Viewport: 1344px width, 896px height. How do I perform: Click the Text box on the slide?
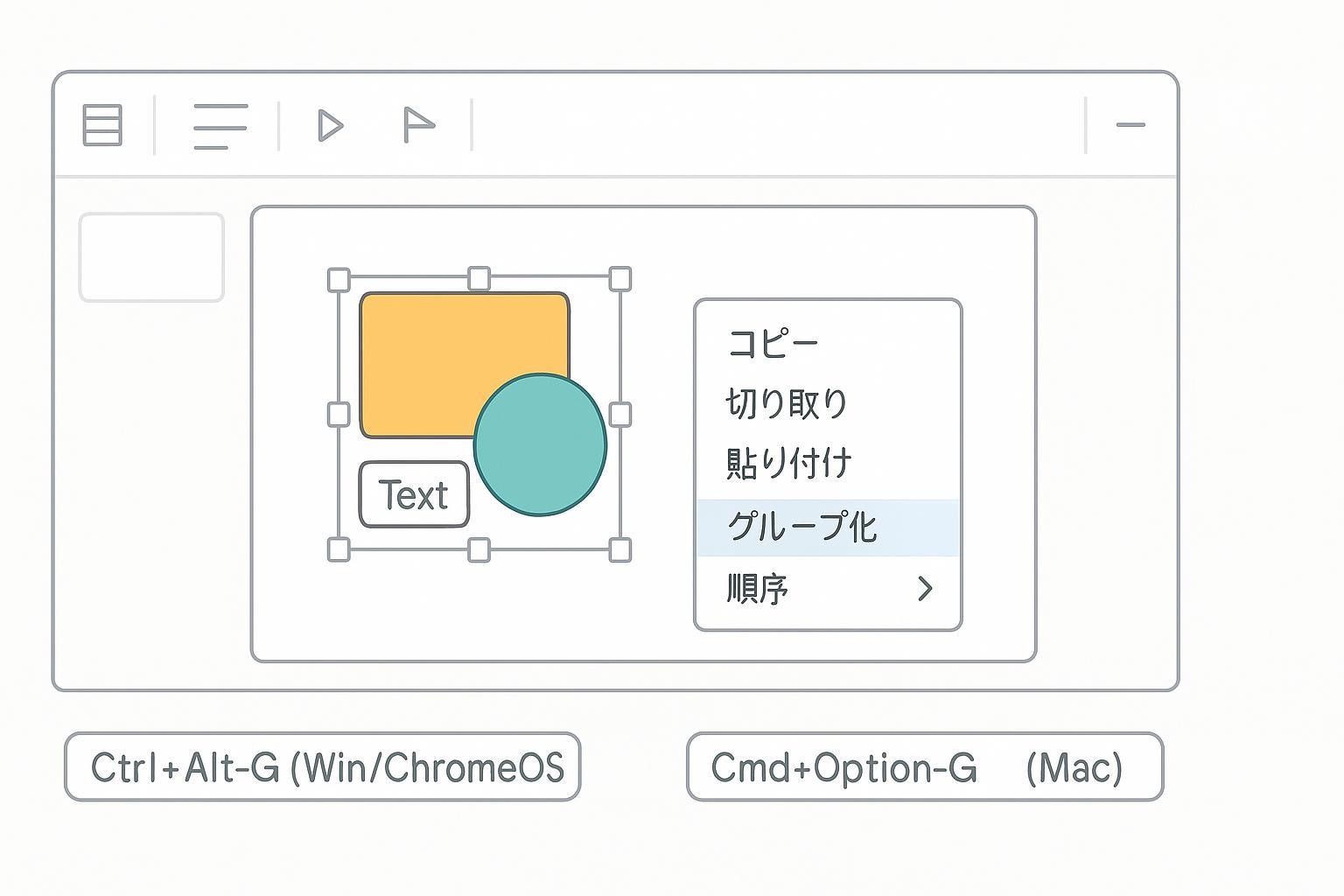tap(414, 495)
